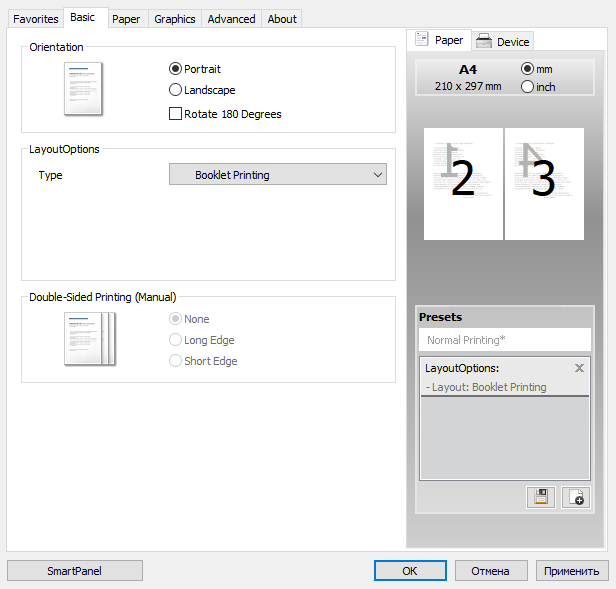Click the 'Layout: Booklet Printing' preset entry
This screenshot has height=589, width=616.
pyautogui.click(x=486, y=387)
